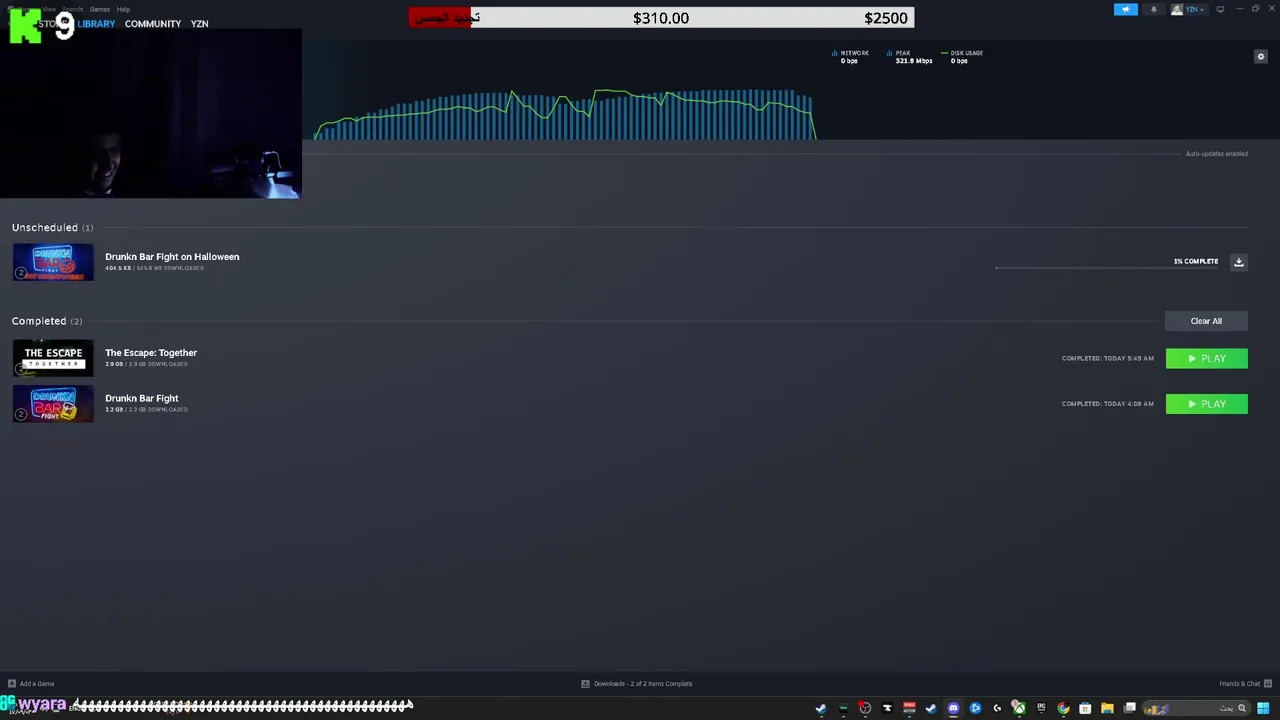Switch to the LIBRARY tab
This screenshot has height=720, width=1280.
[96, 24]
